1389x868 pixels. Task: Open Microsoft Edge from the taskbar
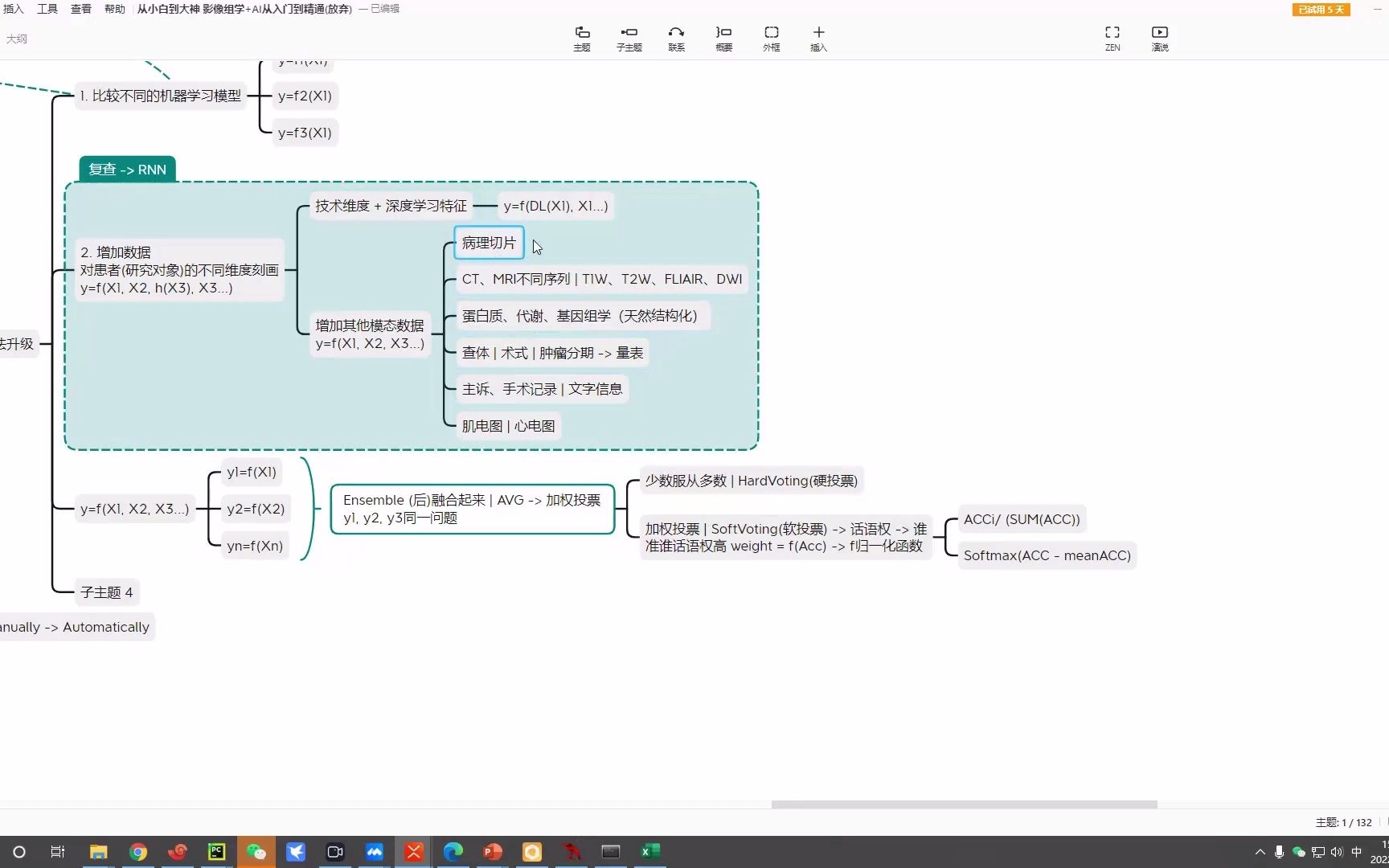[x=453, y=852]
